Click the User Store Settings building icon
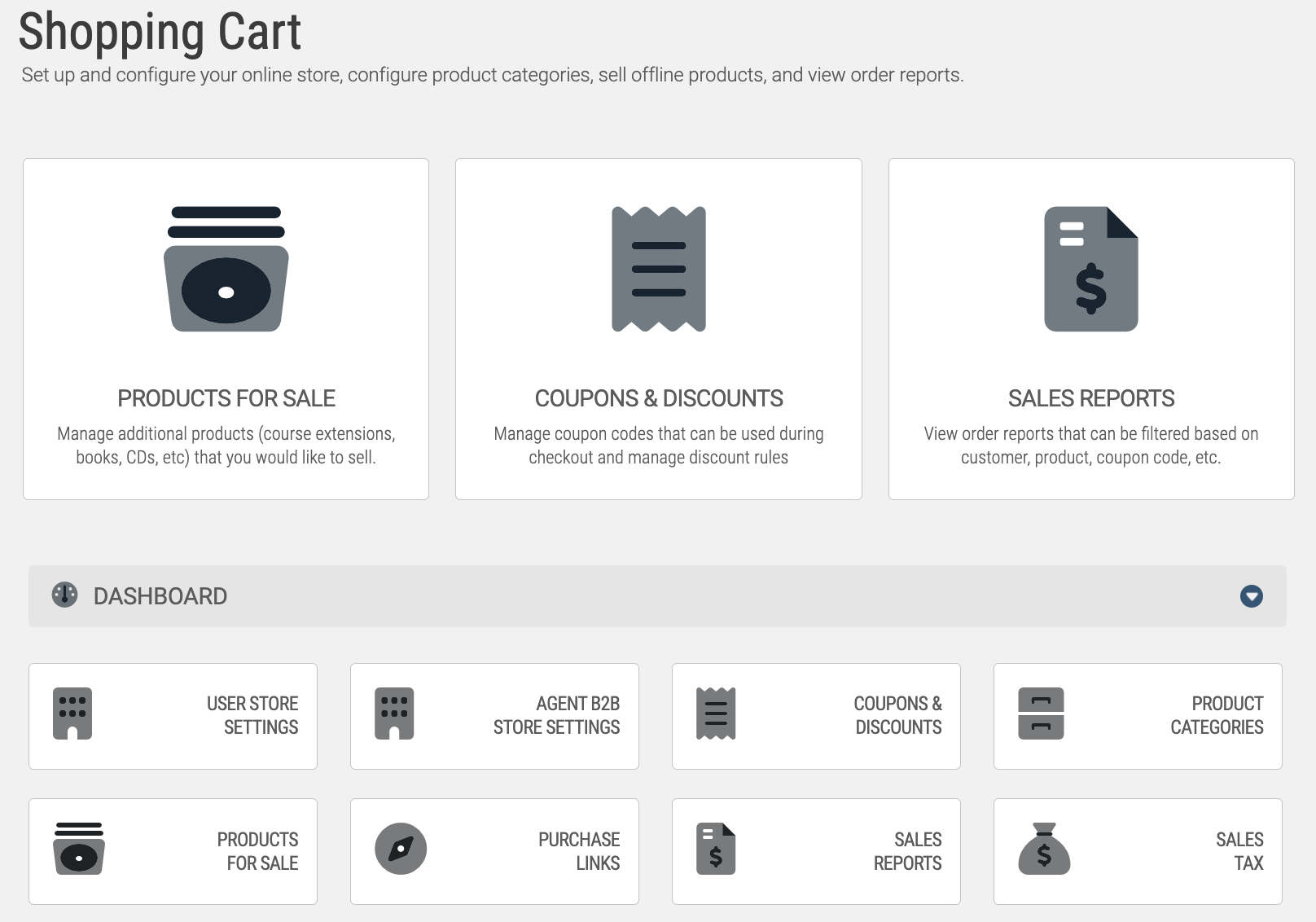This screenshot has height=922, width=1316. [x=72, y=713]
